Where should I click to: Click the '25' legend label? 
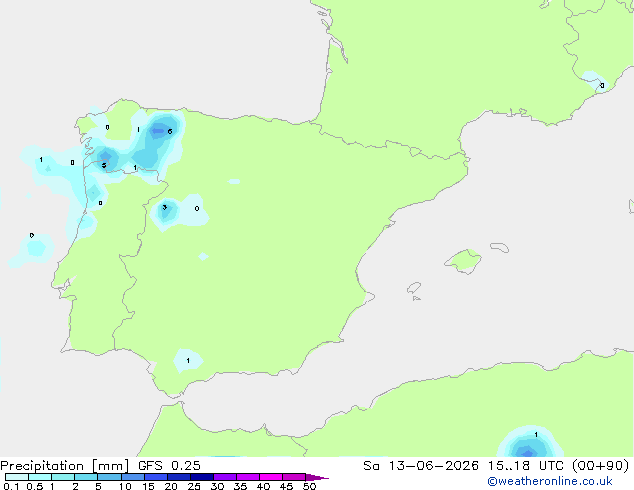(x=194, y=486)
